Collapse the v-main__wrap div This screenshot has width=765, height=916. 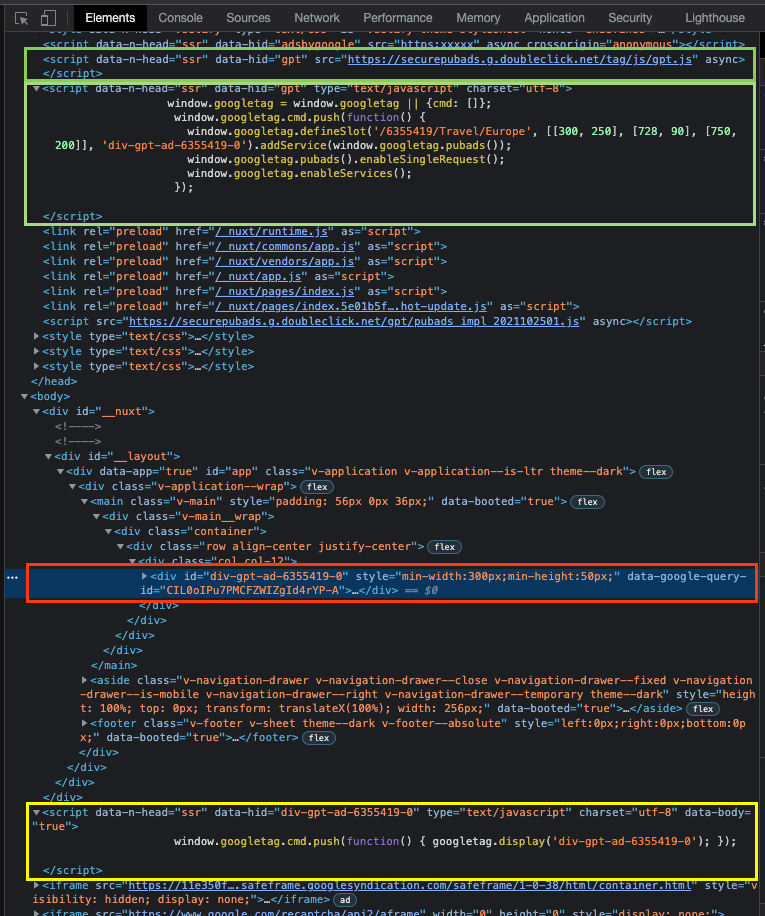97,517
